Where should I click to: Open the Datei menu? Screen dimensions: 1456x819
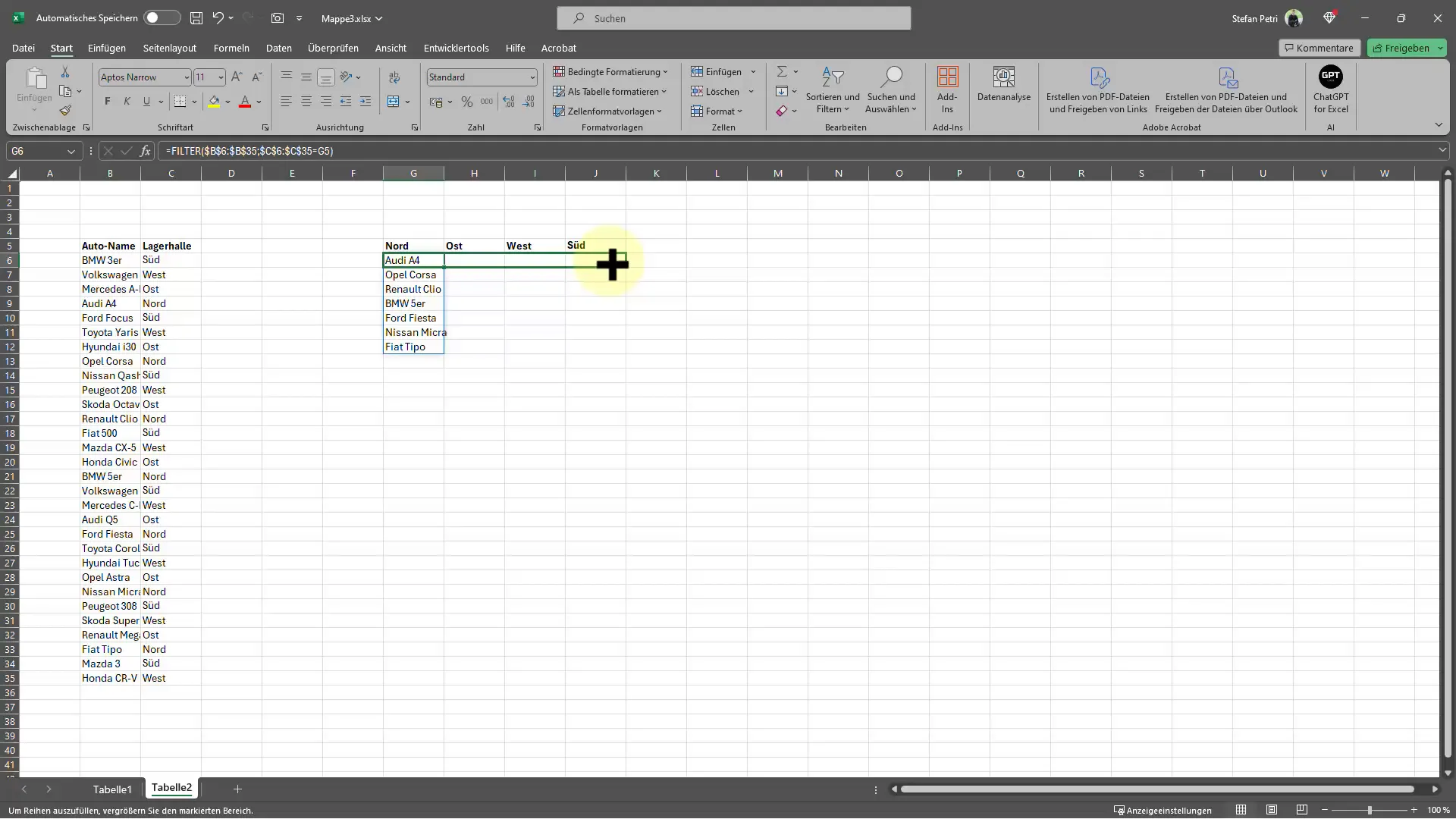click(x=24, y=48)
